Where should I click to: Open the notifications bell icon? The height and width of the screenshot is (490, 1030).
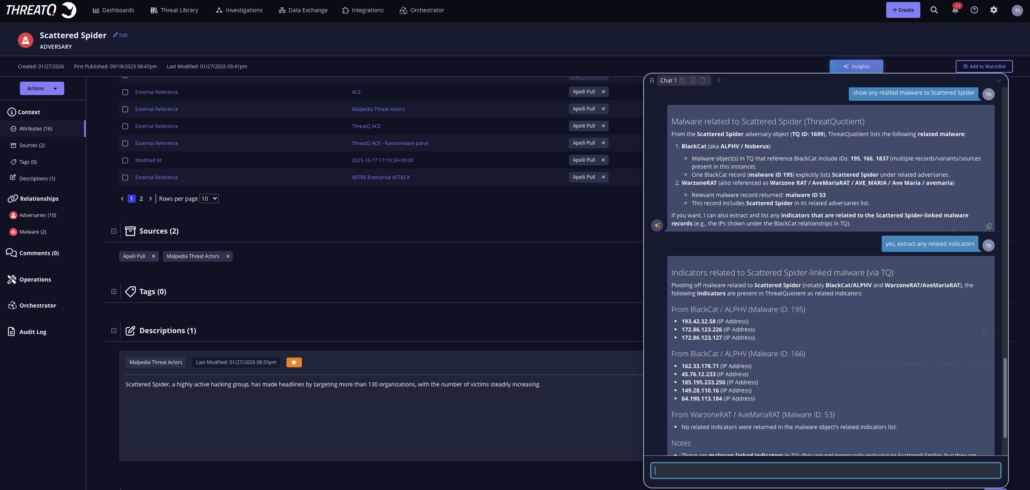[954, 10]
